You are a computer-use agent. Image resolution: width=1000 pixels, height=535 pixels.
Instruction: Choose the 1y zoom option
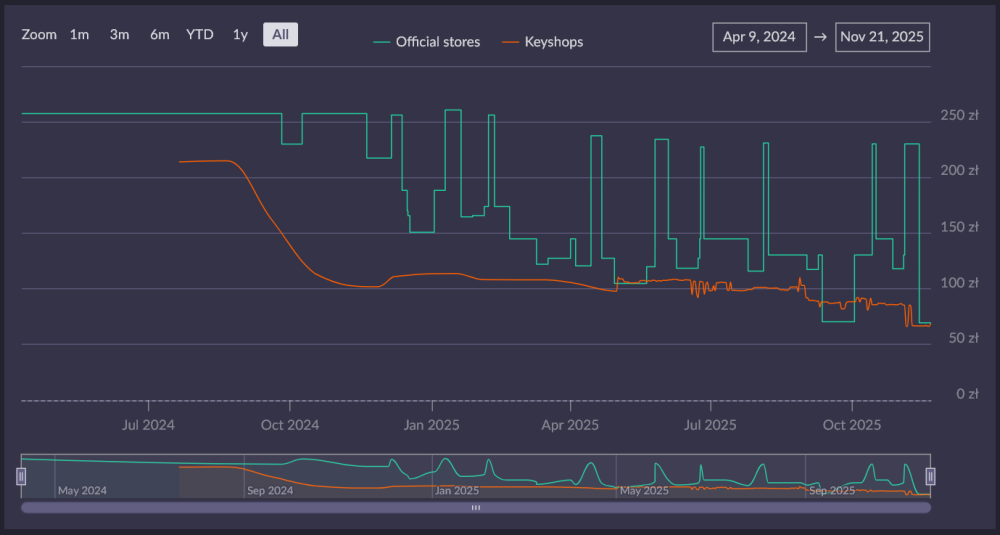point(240,35)
